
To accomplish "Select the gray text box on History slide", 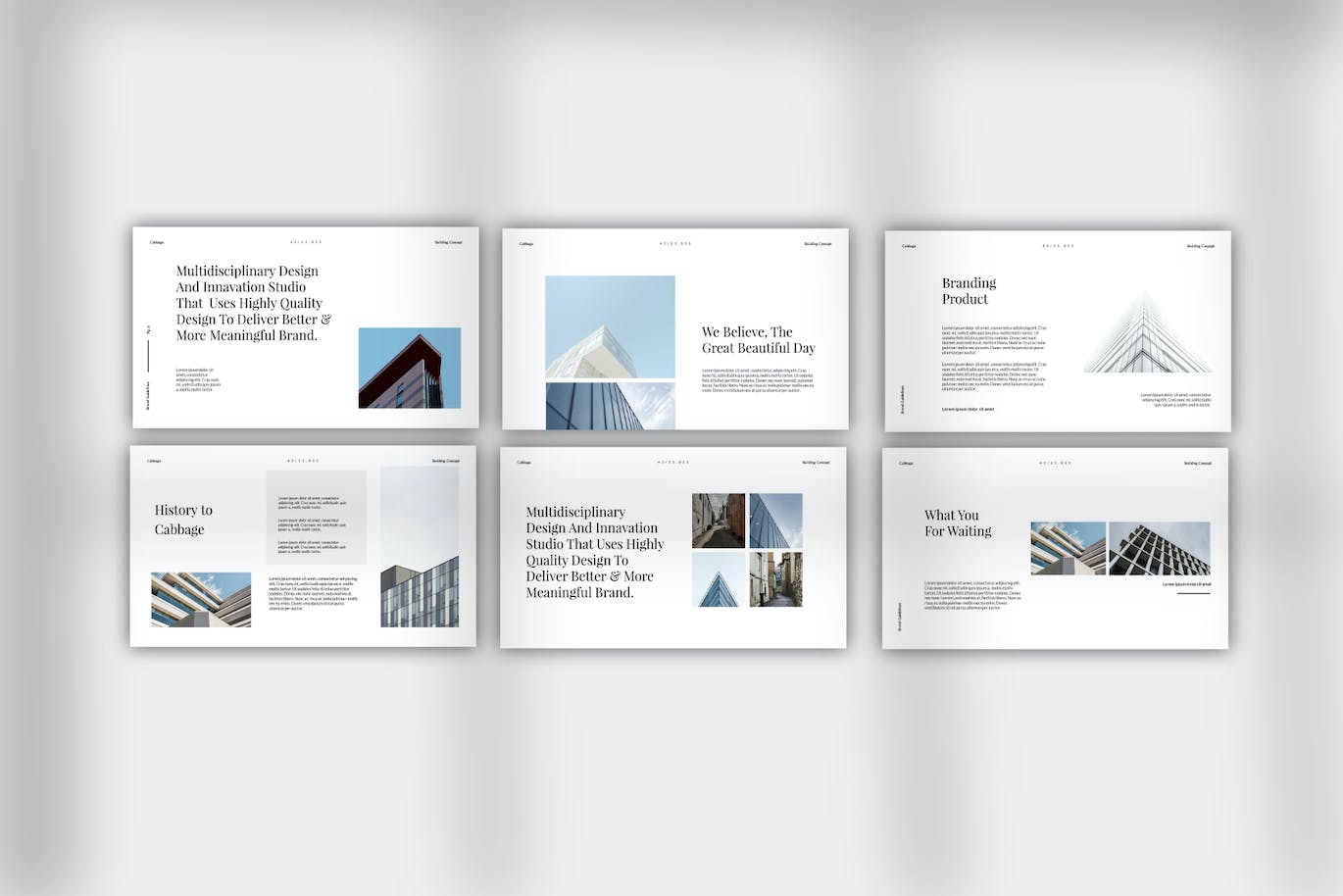I will pos(316,517).
